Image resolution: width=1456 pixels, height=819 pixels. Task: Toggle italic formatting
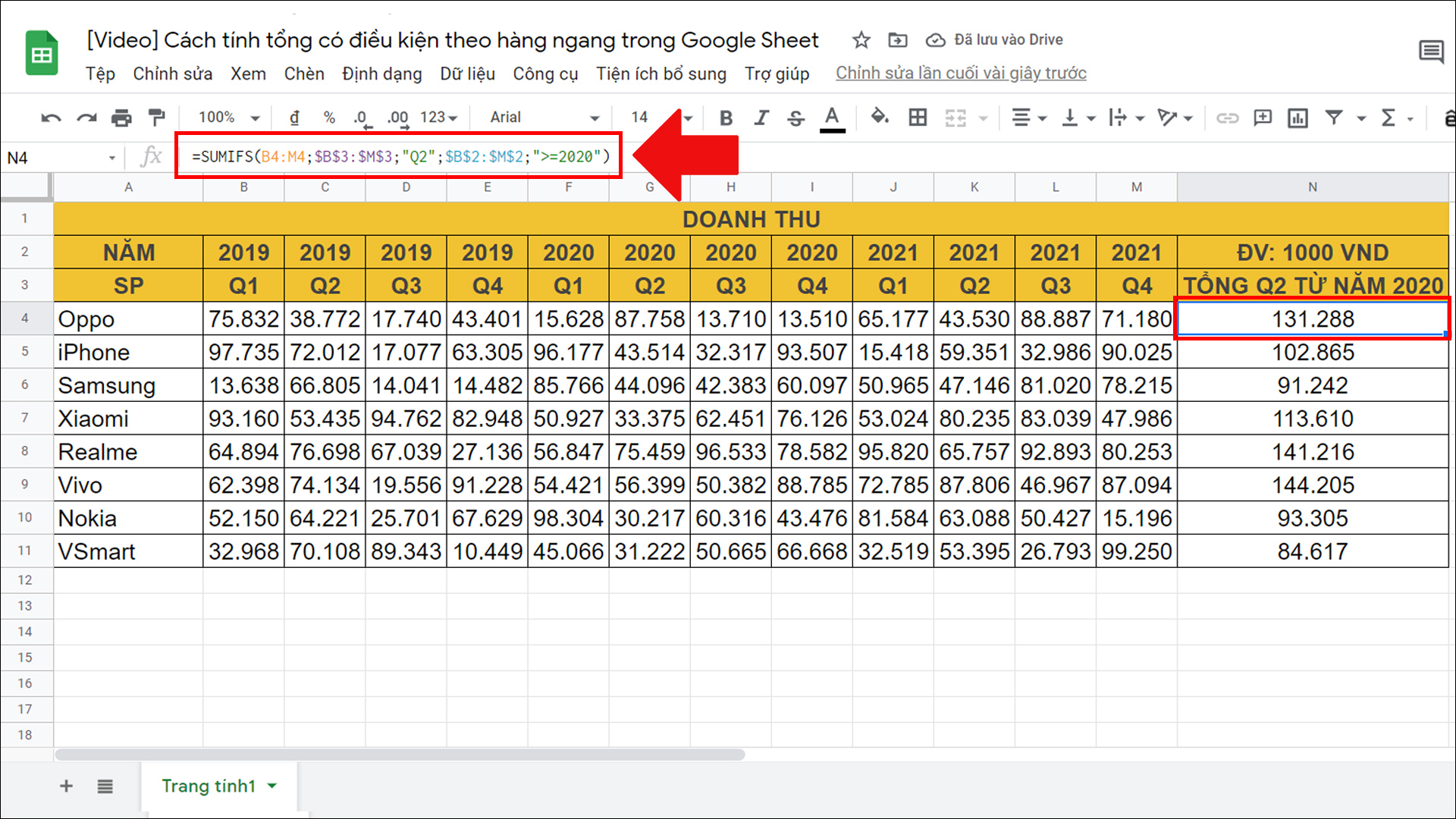click(761, 118)
